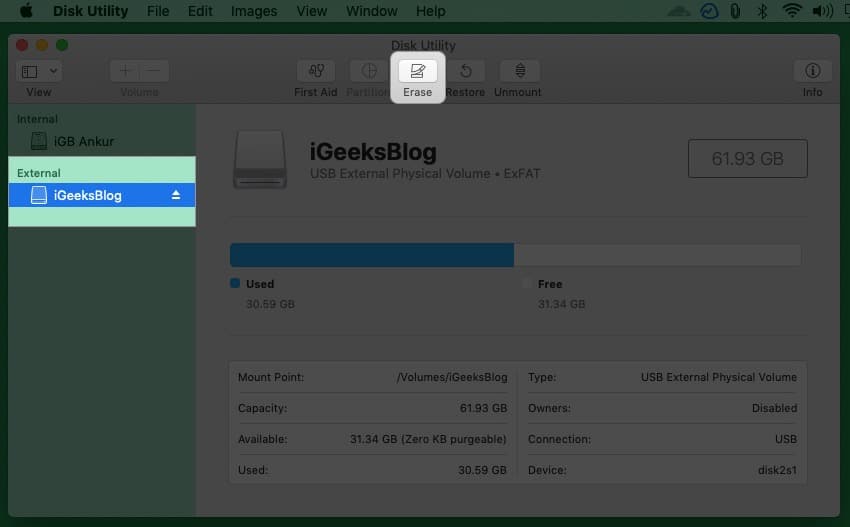Open the View menu
The height and width of the screenshot is (527, 850).
point(311,11)
